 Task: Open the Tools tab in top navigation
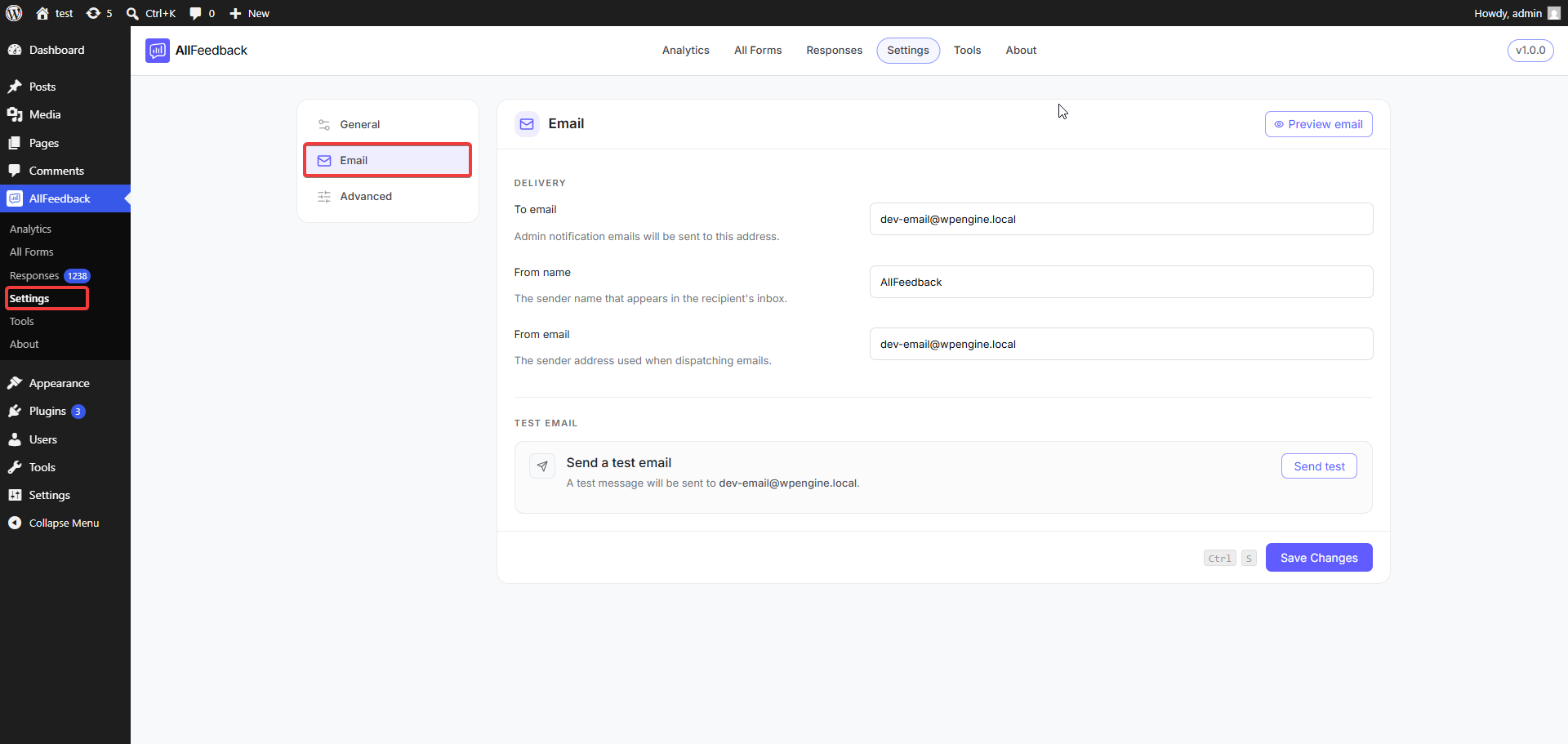coord(967,51)
